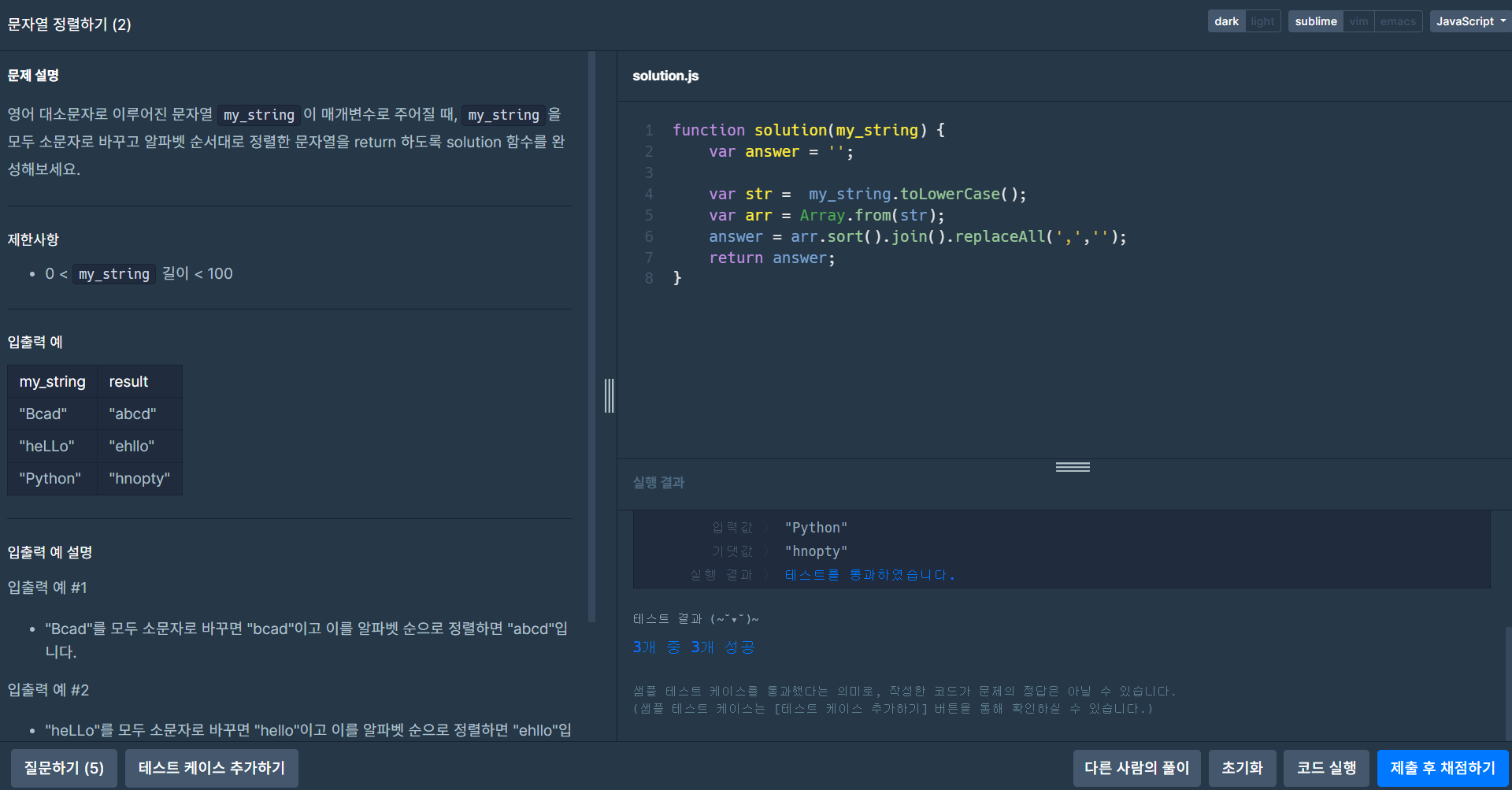Select the solution.js file tab
Screen dimensions: 1512x790
click(x=665, y=76)
